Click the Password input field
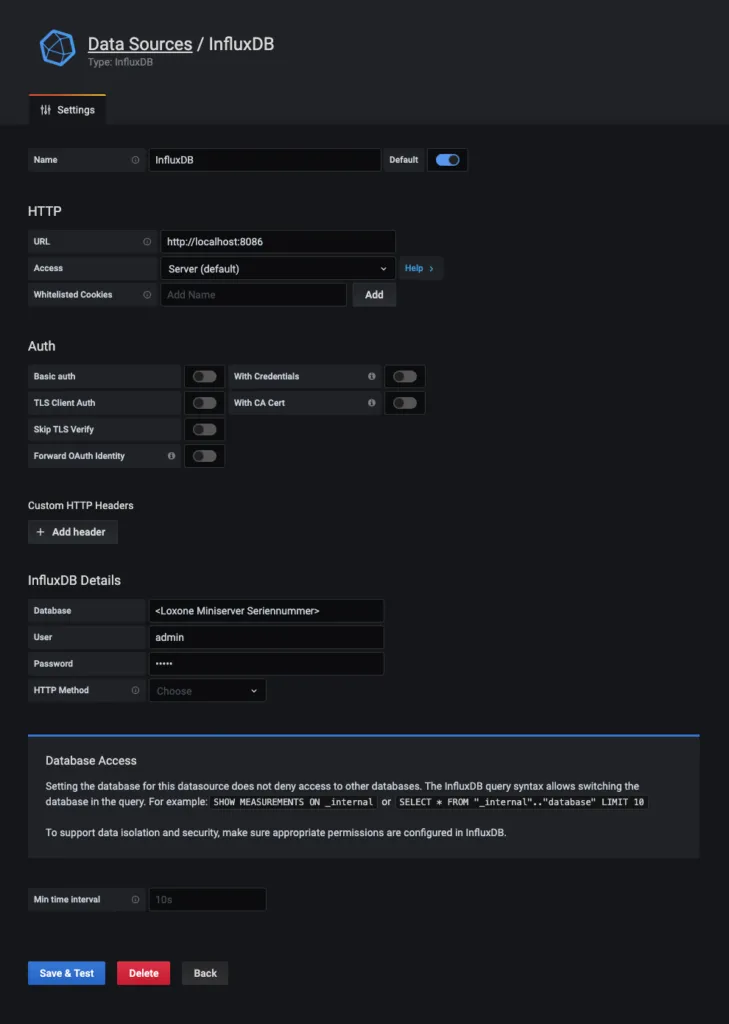Screen dimensions: 729x1024 click(267, 664)
